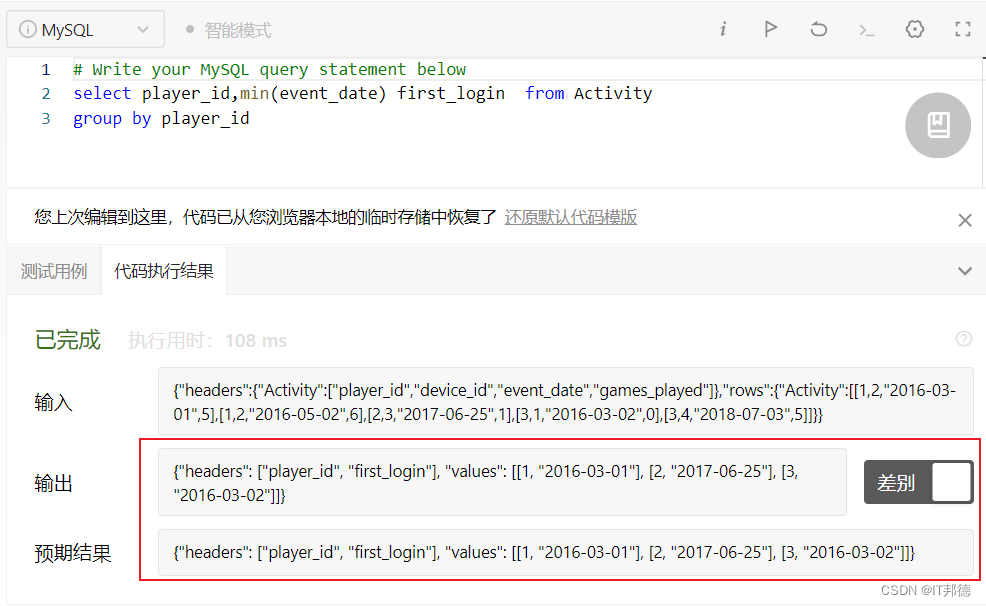Reset code with the undo arrow icon

pos(818,29)
